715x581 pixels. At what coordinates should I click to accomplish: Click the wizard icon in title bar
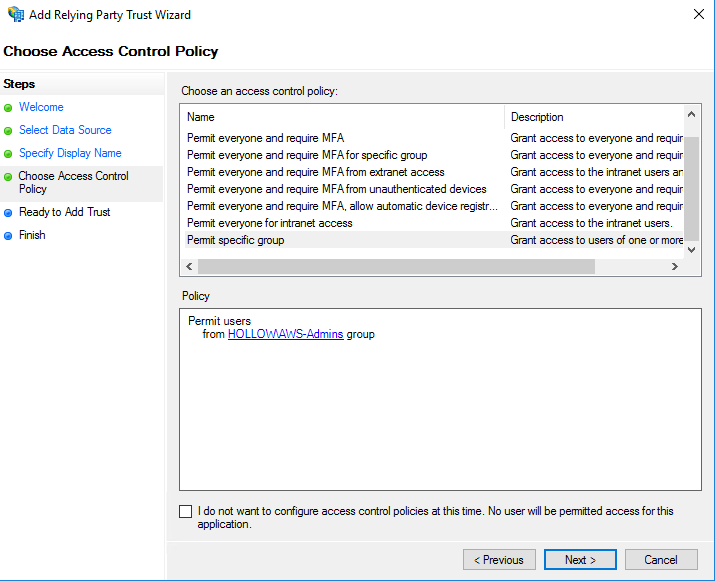(15, 15)
